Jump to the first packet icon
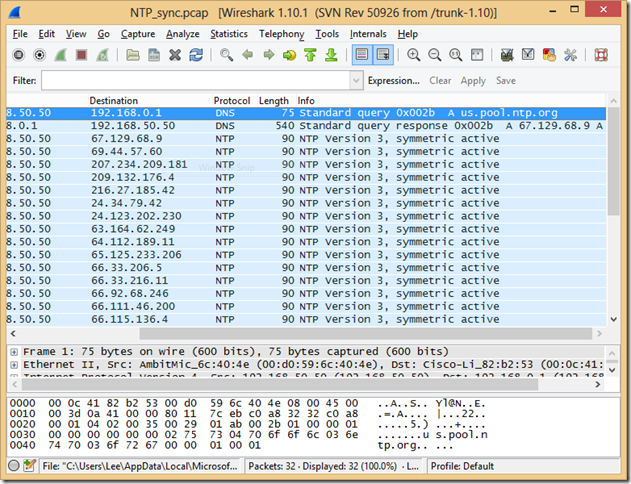This screenshot has width=631, height=484. 310,55
